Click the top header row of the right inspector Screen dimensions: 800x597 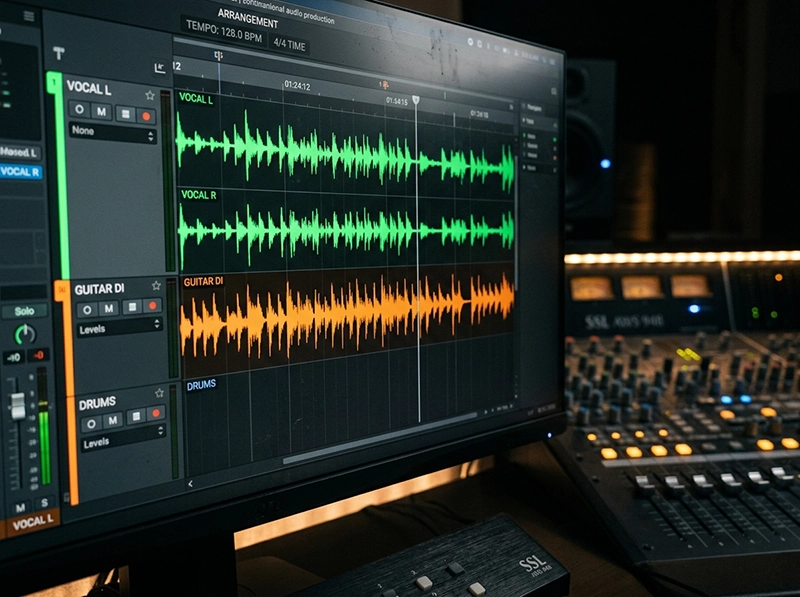click(539, 108)
